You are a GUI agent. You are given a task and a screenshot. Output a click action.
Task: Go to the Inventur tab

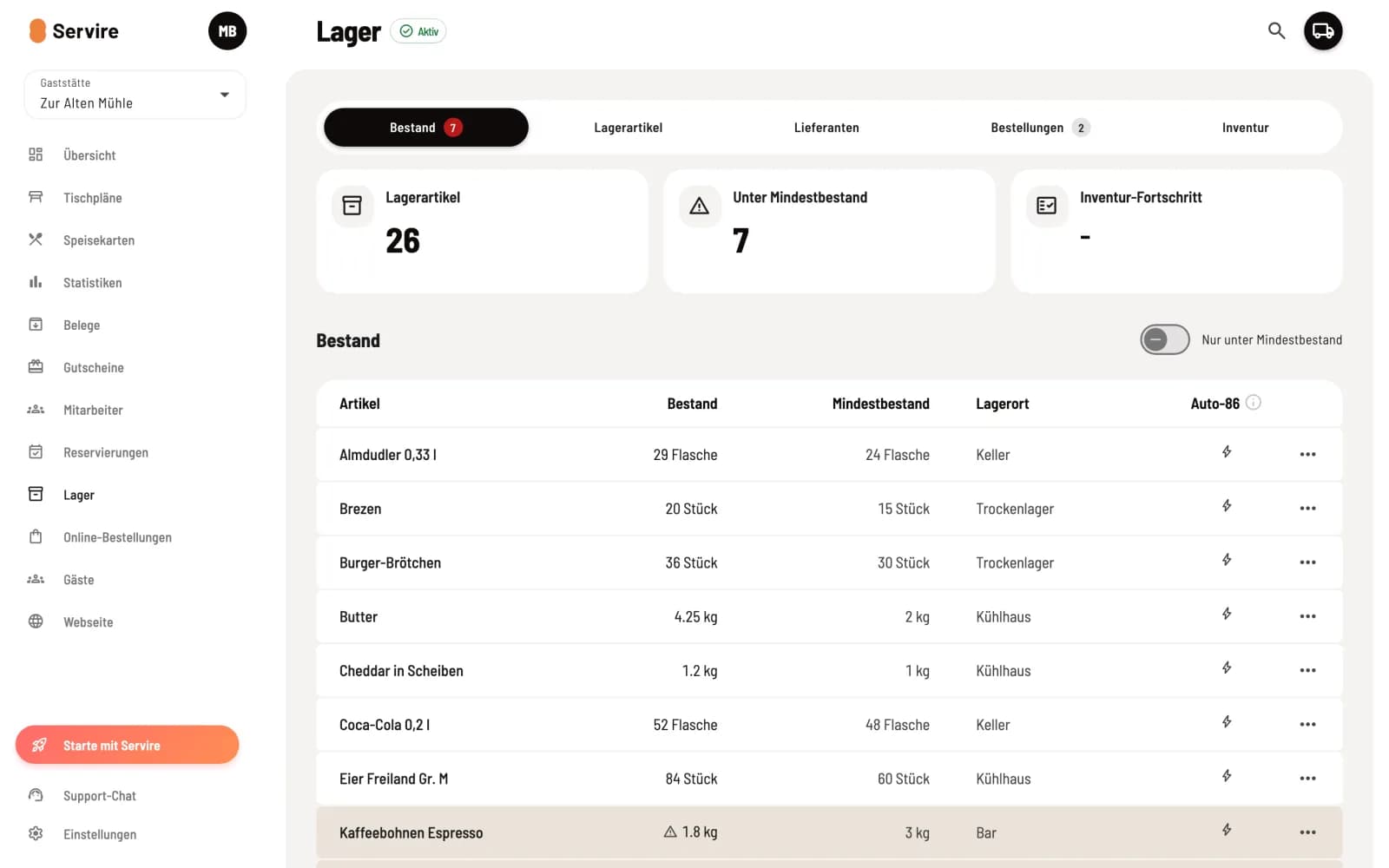(1245, 128)
